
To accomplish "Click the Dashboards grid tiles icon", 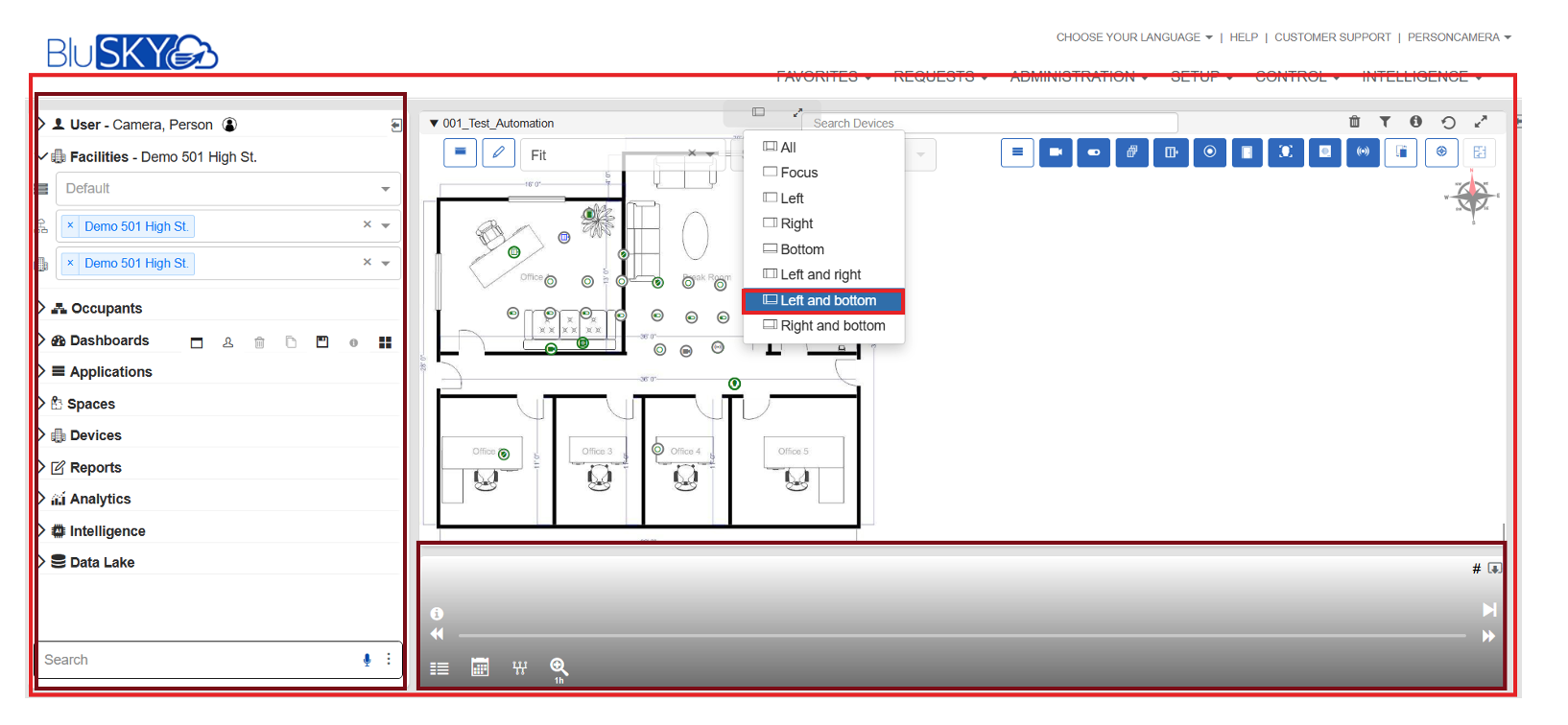I will pos(385,342).
